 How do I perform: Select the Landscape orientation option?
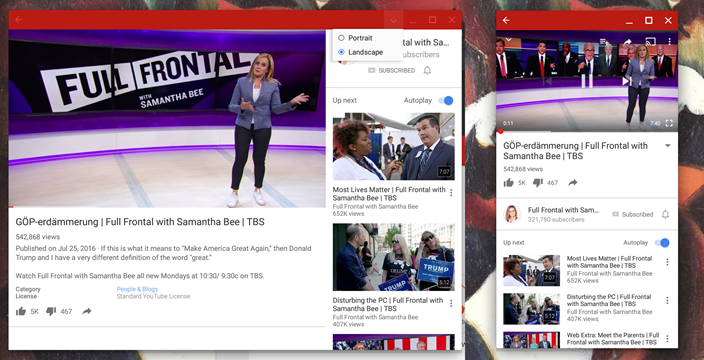(360, 52)
